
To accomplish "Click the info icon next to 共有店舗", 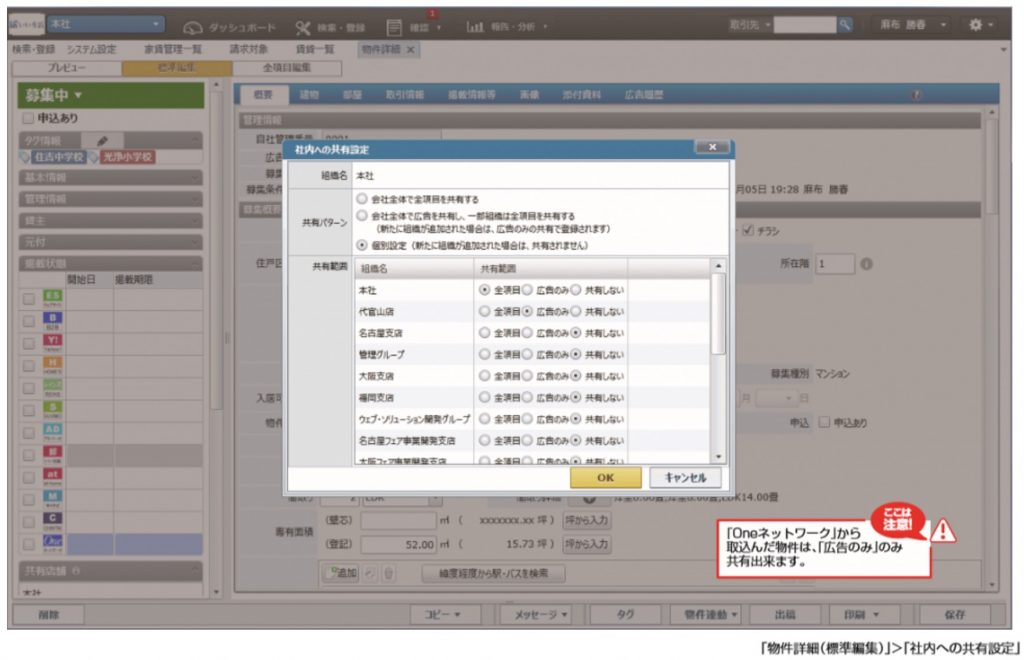I will (76, 571).
